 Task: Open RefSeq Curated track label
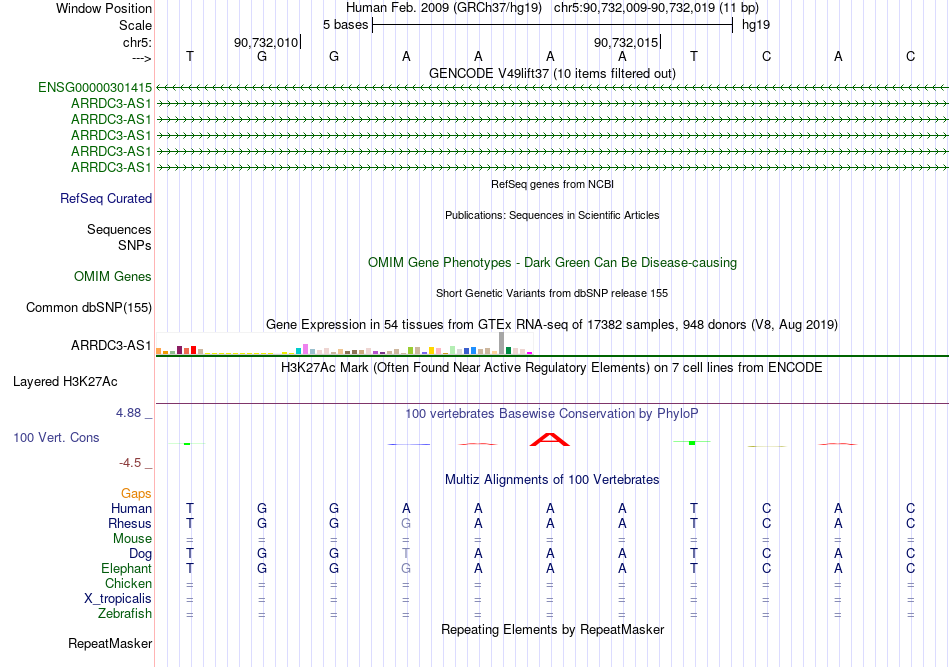106,198
